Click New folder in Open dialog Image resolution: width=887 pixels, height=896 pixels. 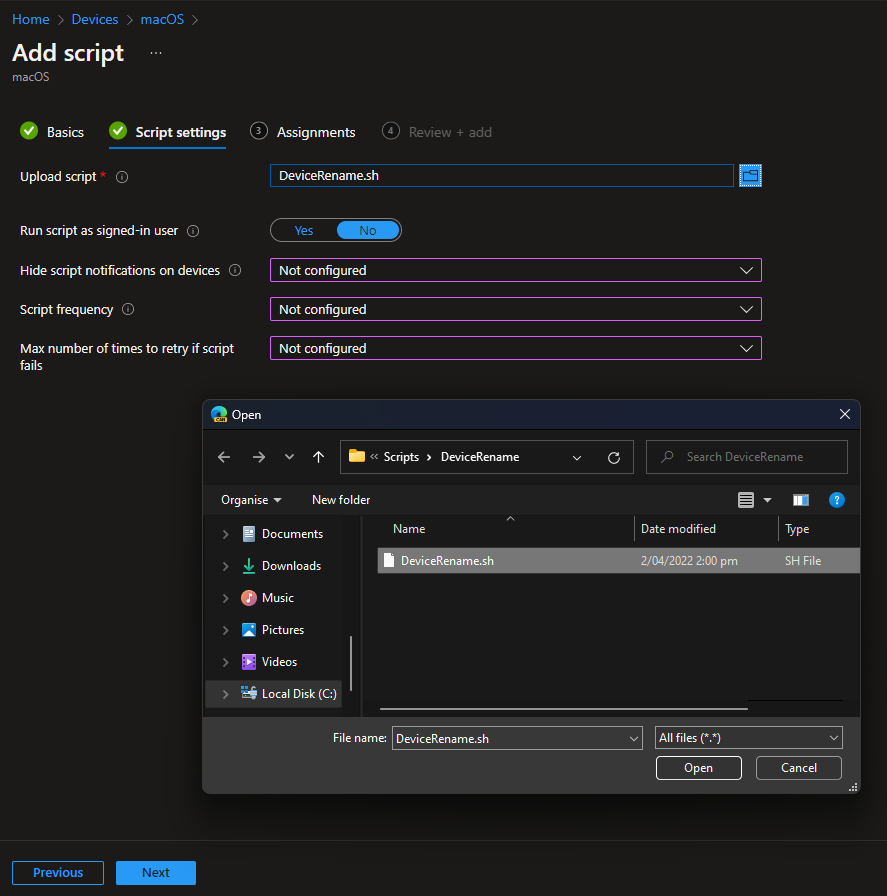(341, 500)
